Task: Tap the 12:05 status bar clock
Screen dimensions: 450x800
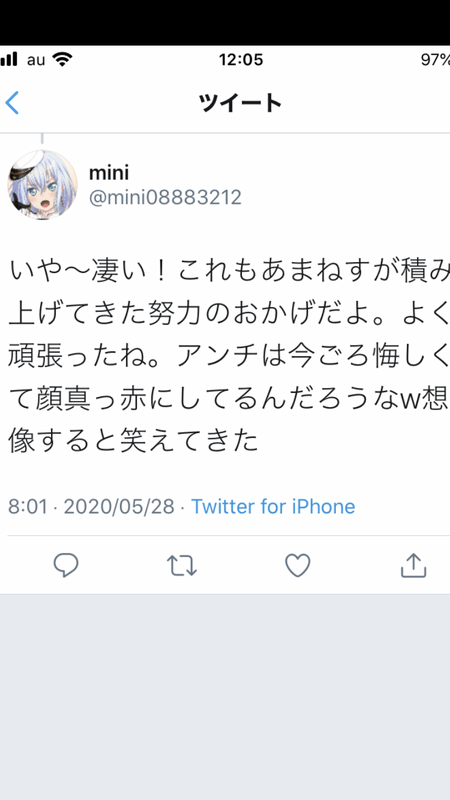Action: [241, 60]
